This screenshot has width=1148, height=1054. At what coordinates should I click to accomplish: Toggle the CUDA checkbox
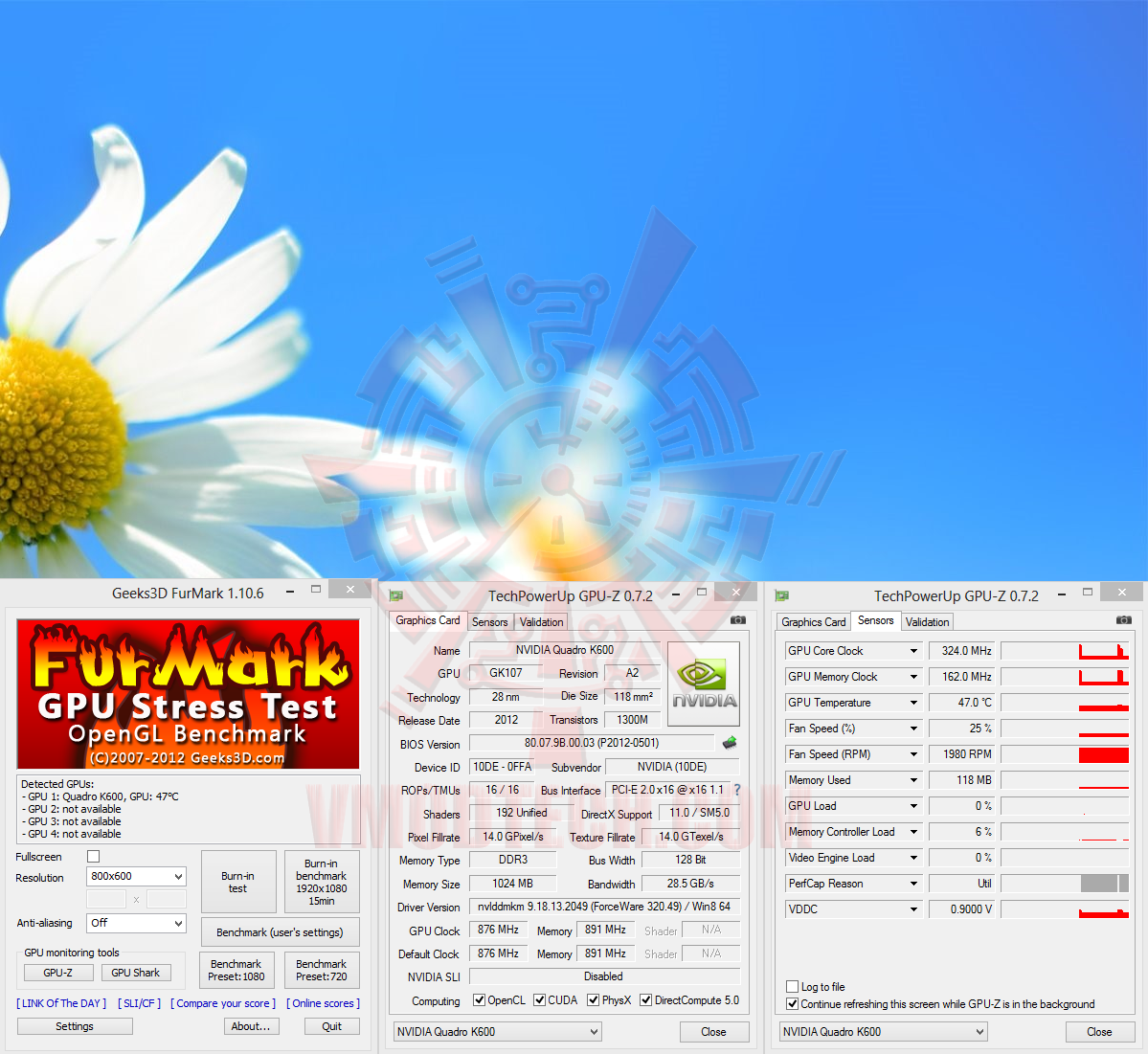[x=540, y=999]
